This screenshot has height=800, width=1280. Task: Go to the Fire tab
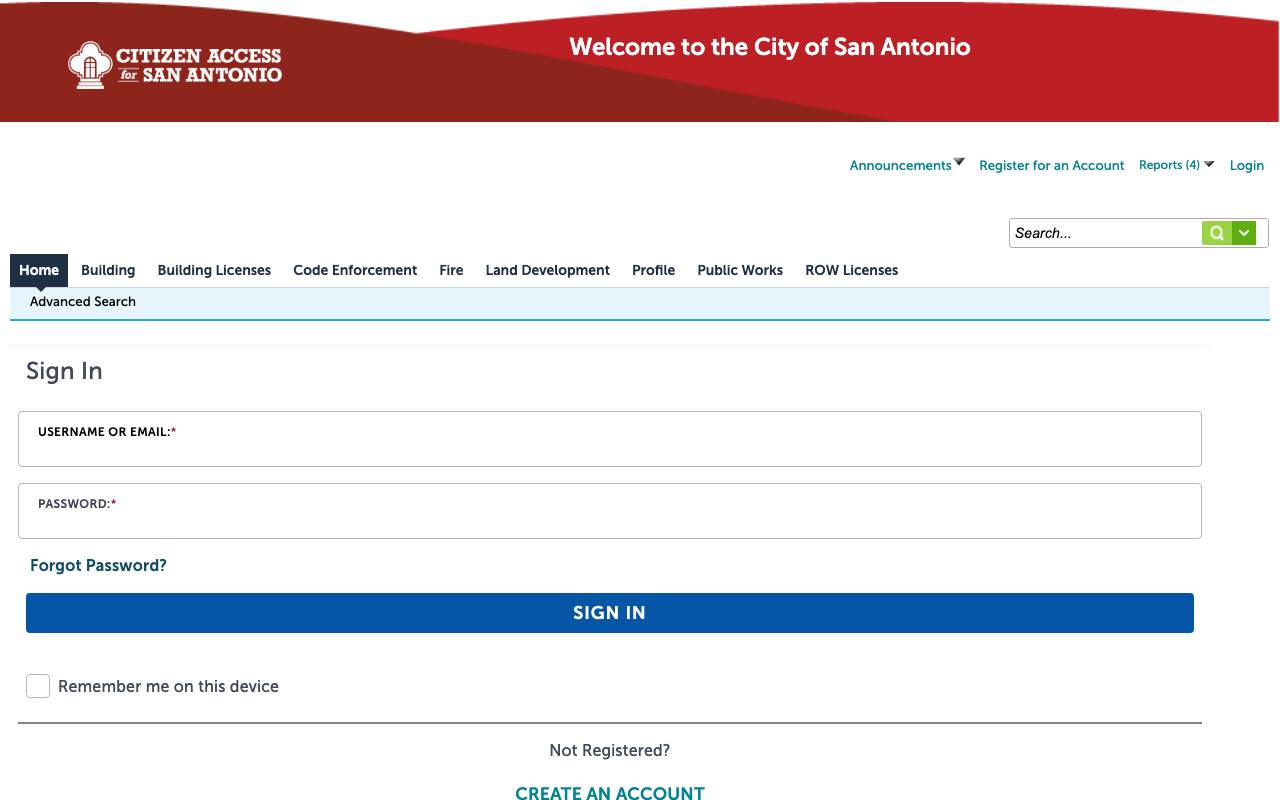coord(451,270)
